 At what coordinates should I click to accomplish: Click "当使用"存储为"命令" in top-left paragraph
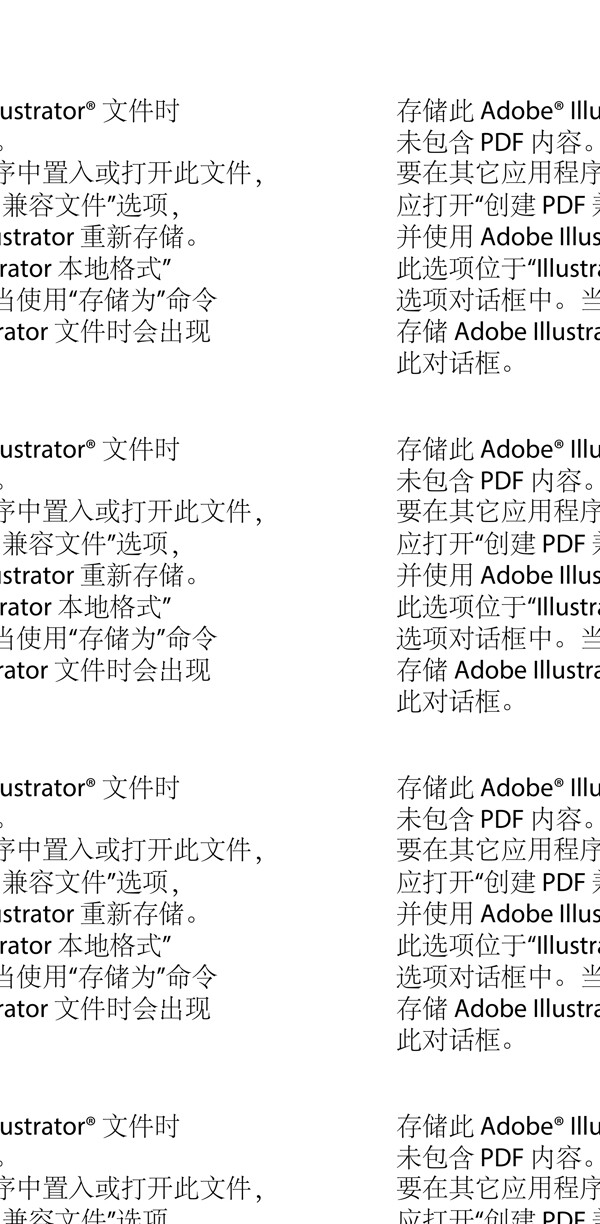[x=108, y=299]
